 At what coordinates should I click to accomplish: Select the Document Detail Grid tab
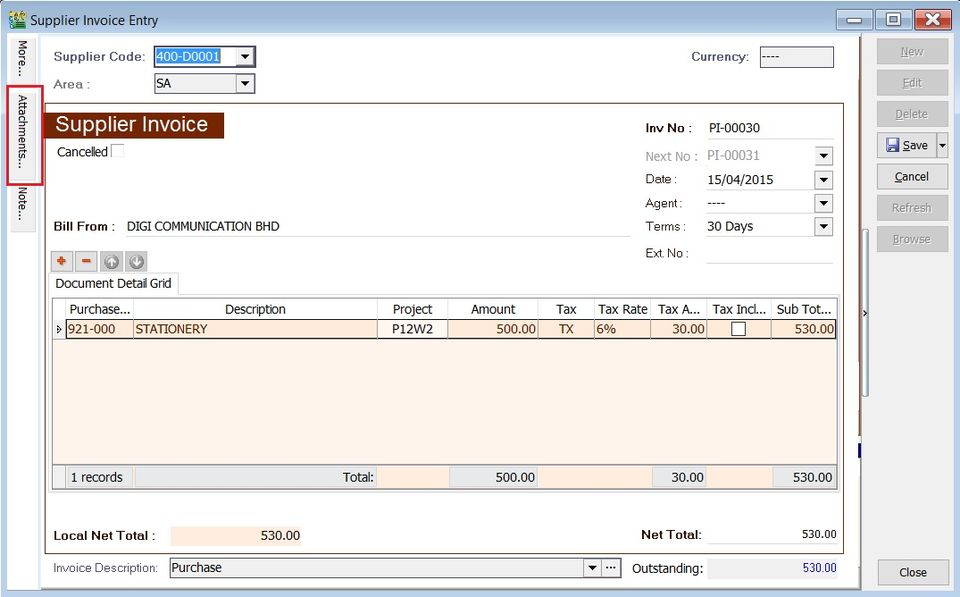(x=112, y=283)
